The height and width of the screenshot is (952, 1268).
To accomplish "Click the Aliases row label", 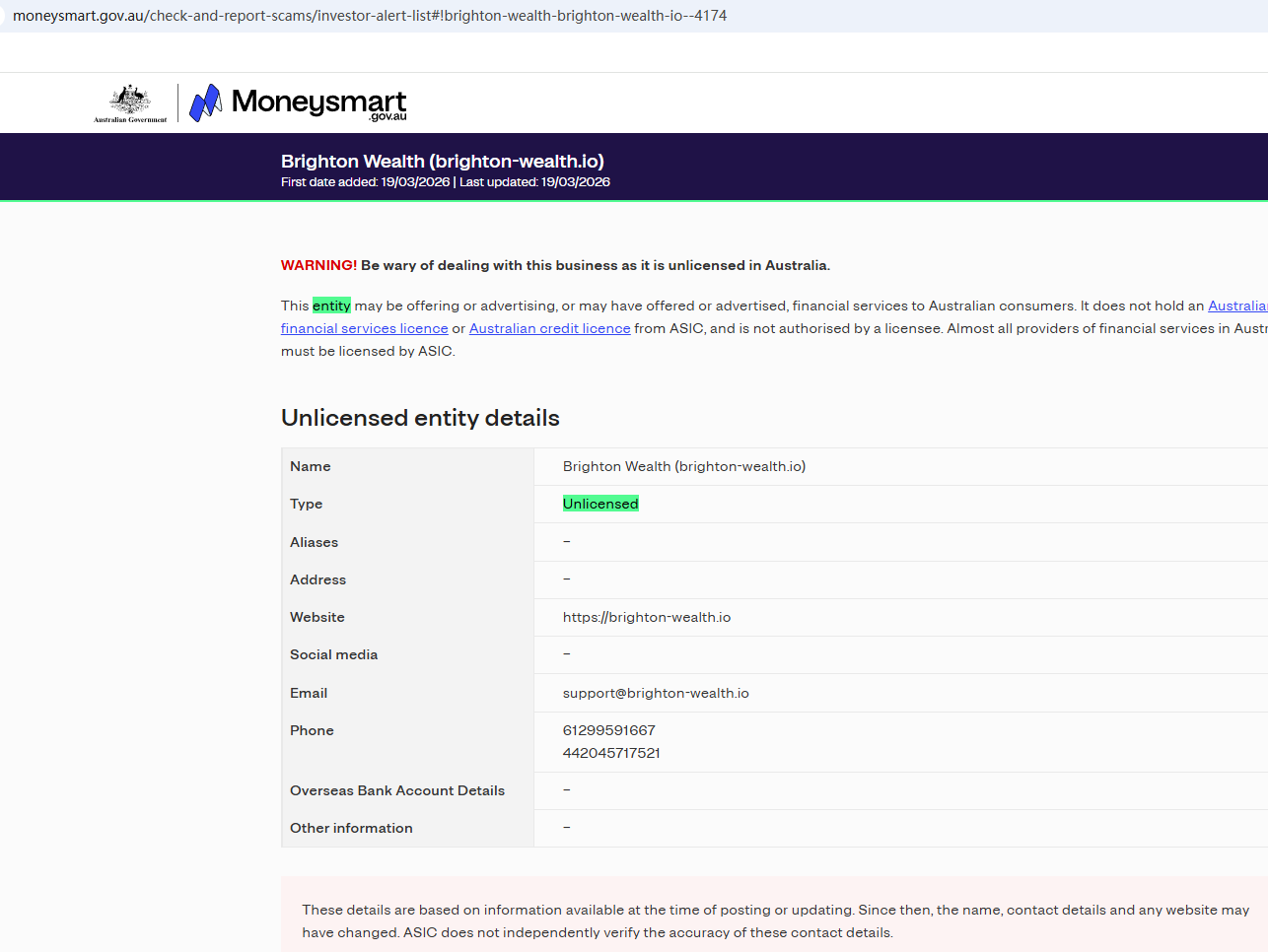I will [x=314, y=542].
